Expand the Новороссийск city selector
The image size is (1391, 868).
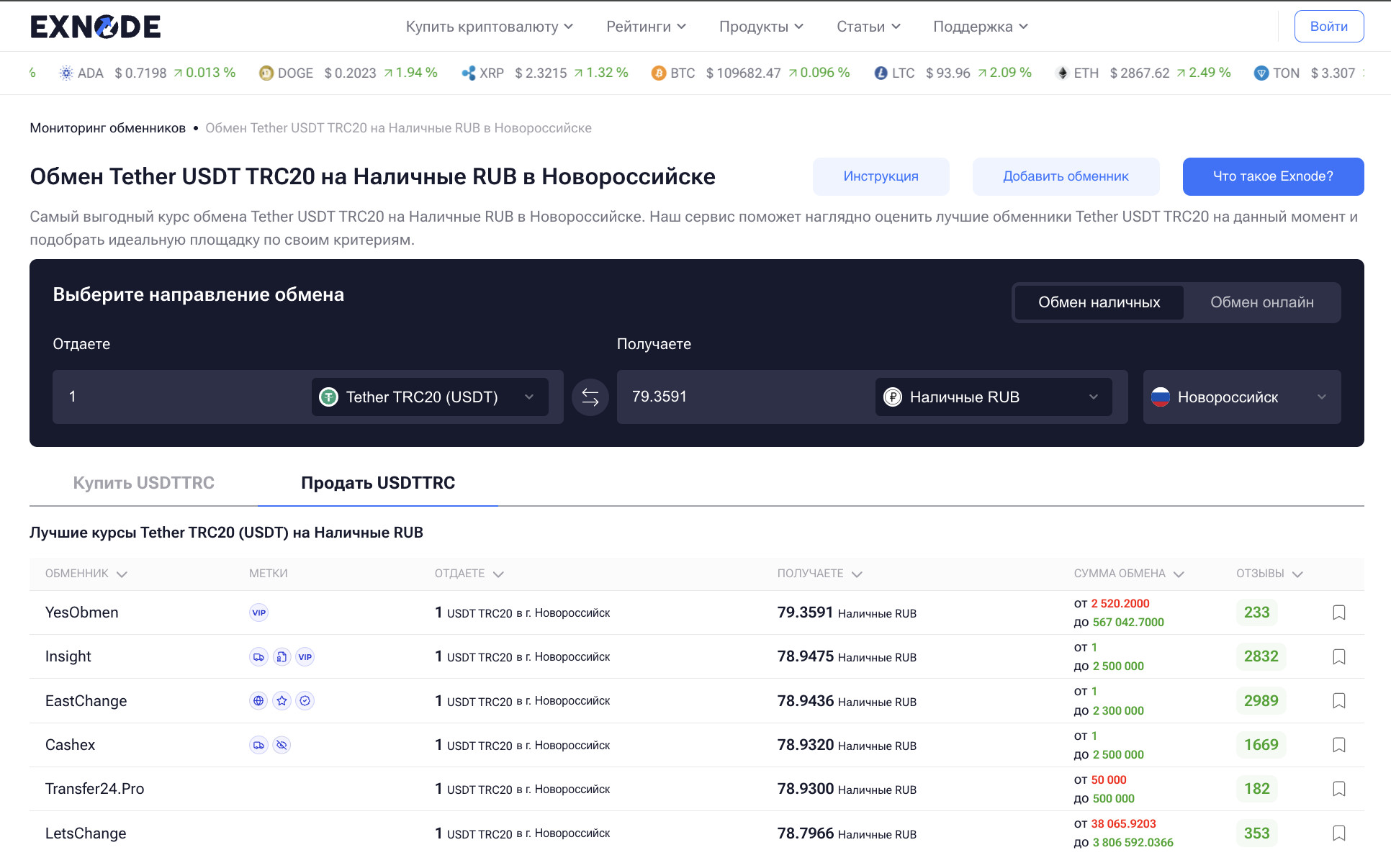pos(1241,397)
